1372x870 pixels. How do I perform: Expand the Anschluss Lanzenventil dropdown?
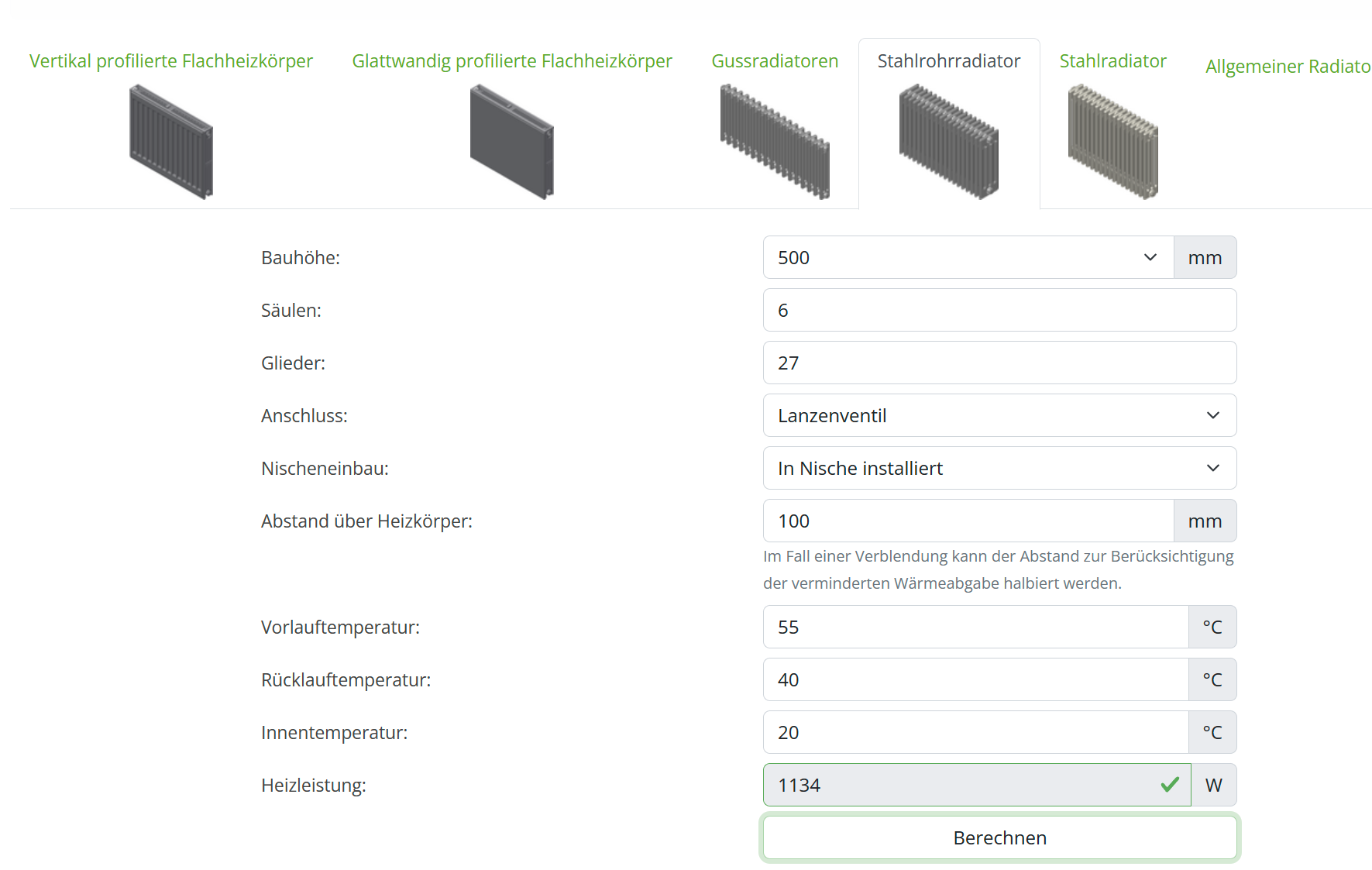(999, 415)
